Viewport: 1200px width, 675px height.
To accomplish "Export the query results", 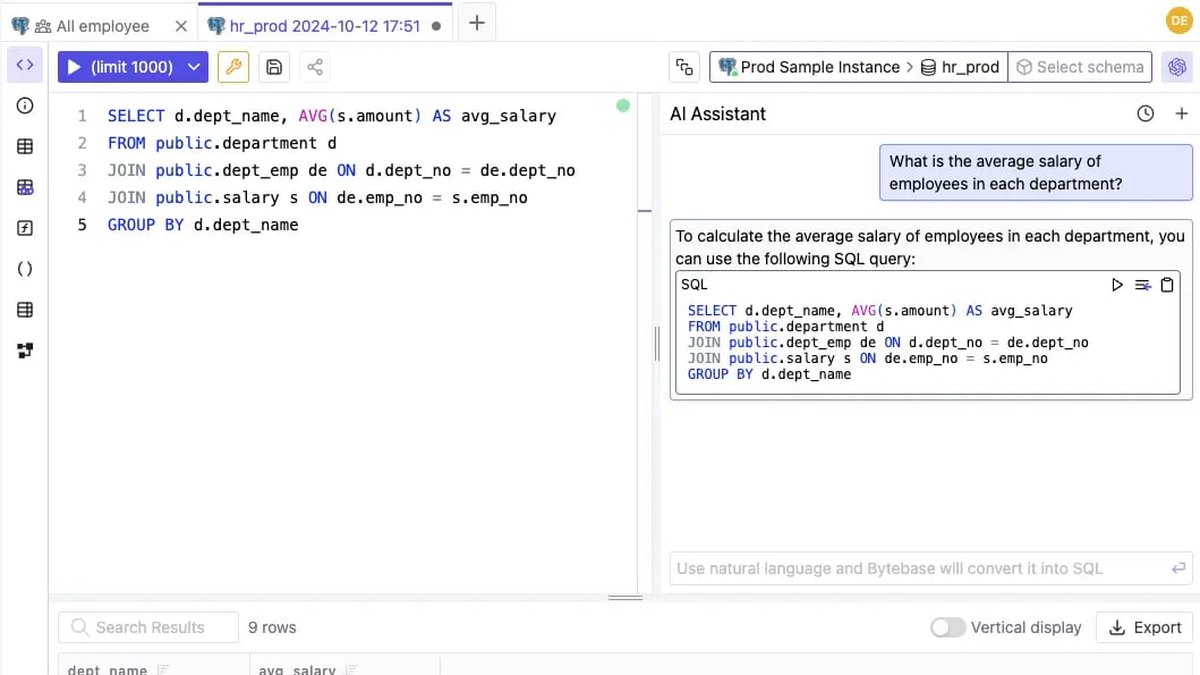I will click(x=1145, y=627).
